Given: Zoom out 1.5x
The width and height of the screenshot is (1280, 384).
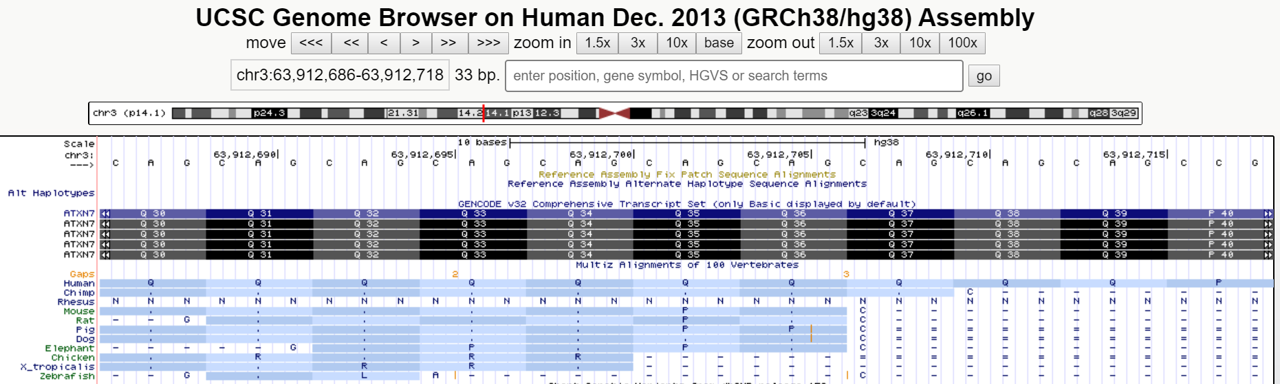Looking at the screenshot, I should pos(841,43).
